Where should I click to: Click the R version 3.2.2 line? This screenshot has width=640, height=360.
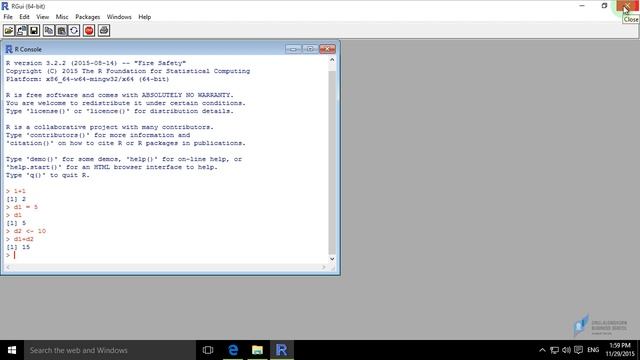coord(96,63)
